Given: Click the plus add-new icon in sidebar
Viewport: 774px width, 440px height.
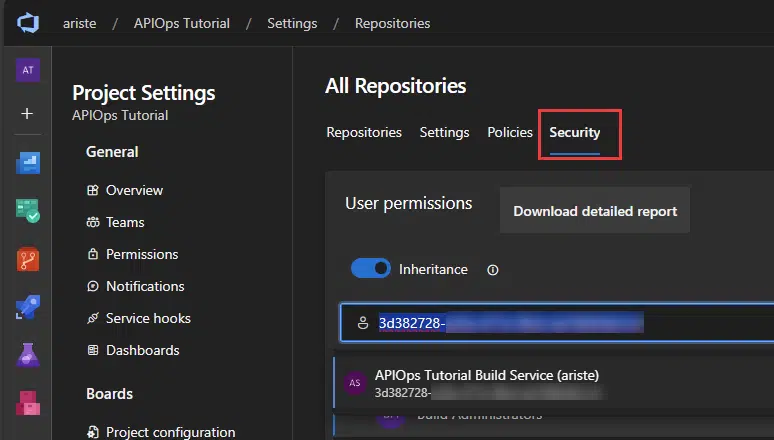Looking at the screenshot, I should (x=27, y=114).
